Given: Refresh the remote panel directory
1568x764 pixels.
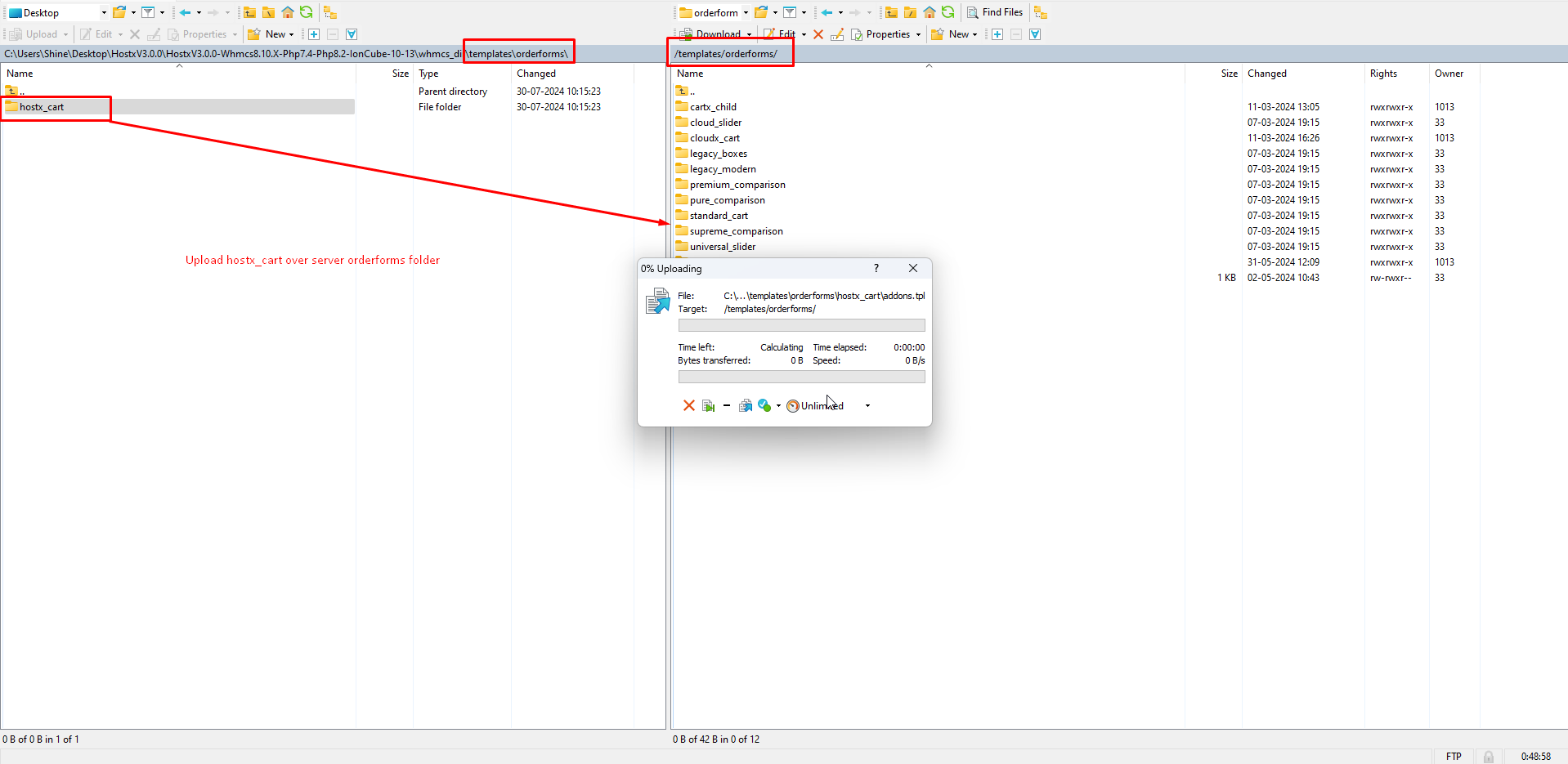Looking at the screenshot, I should point(948,12).
